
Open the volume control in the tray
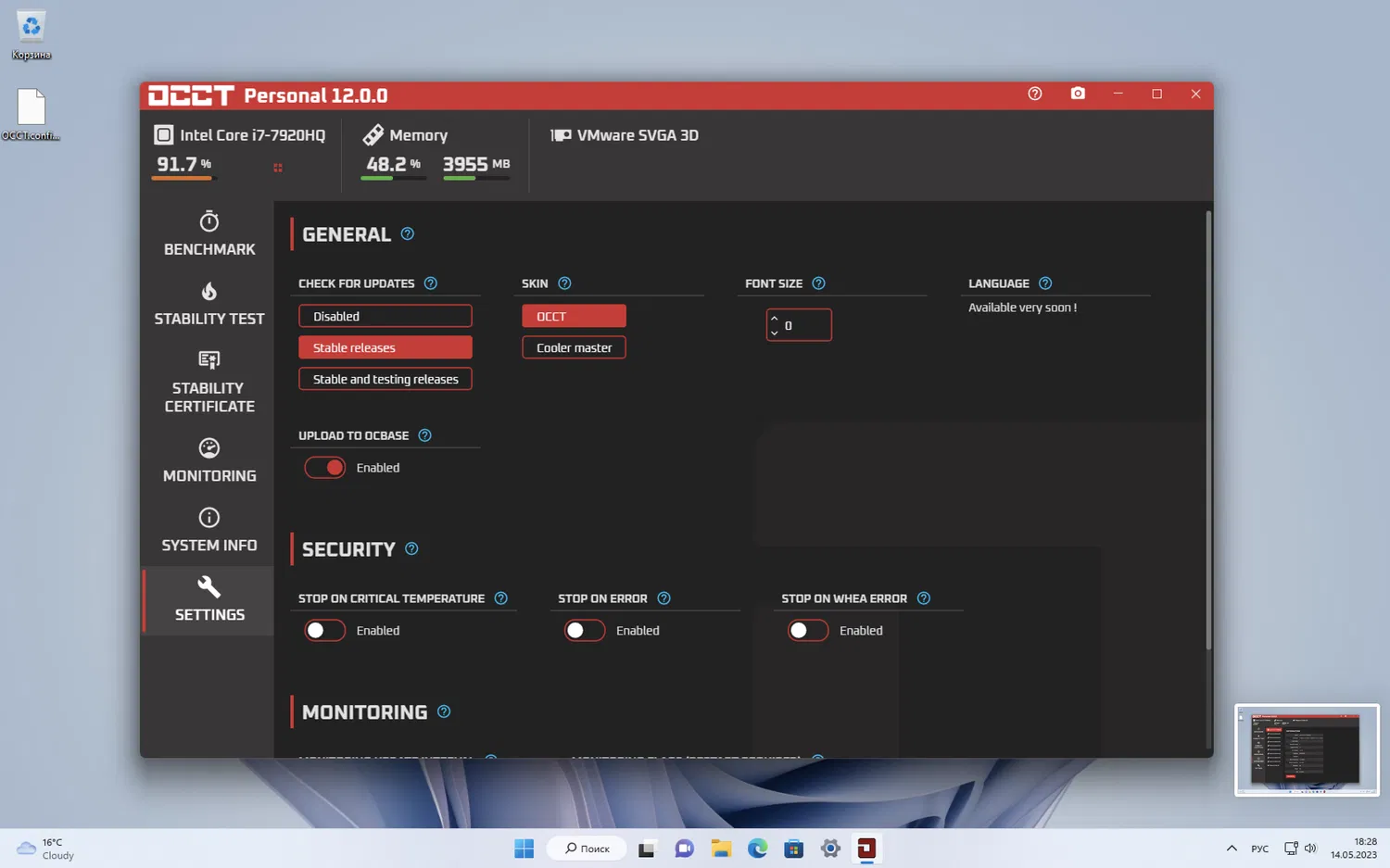[x=1310, y=849]
